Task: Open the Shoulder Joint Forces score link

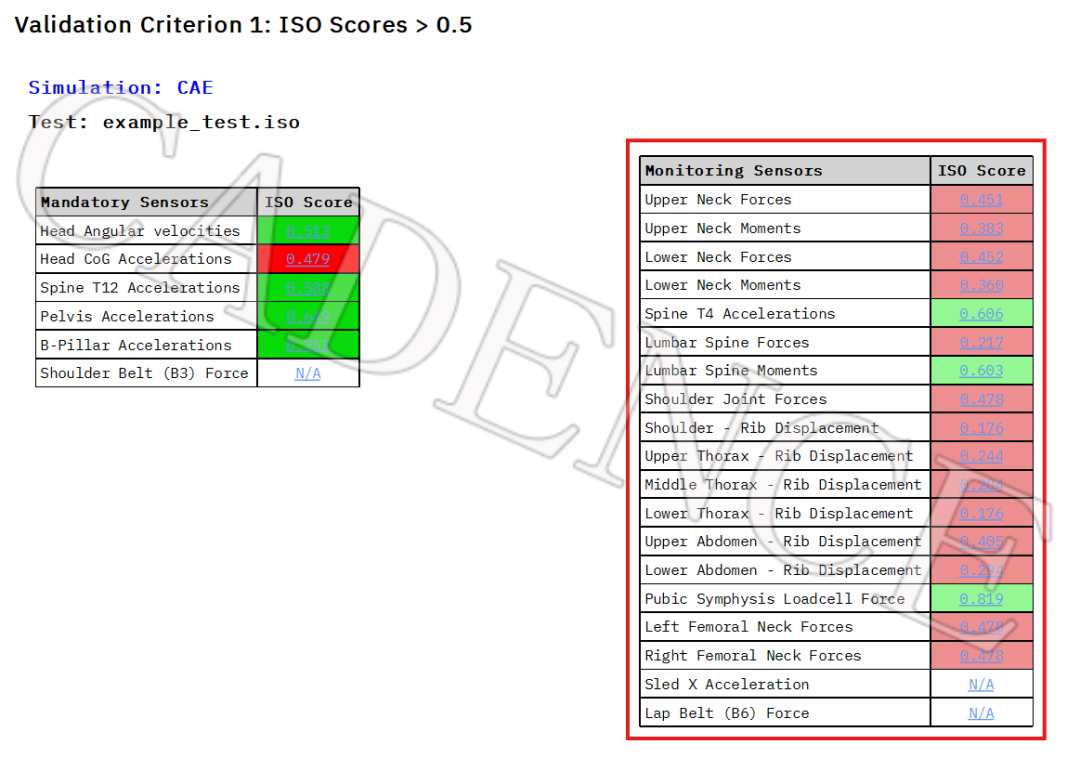Action: (x=981, y=399)
